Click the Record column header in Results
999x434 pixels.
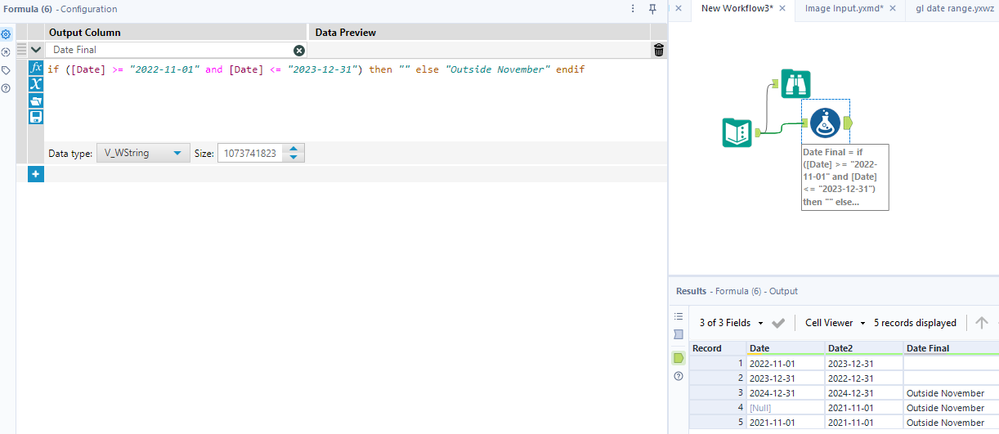pyautogui.click(x=718, y=348)
